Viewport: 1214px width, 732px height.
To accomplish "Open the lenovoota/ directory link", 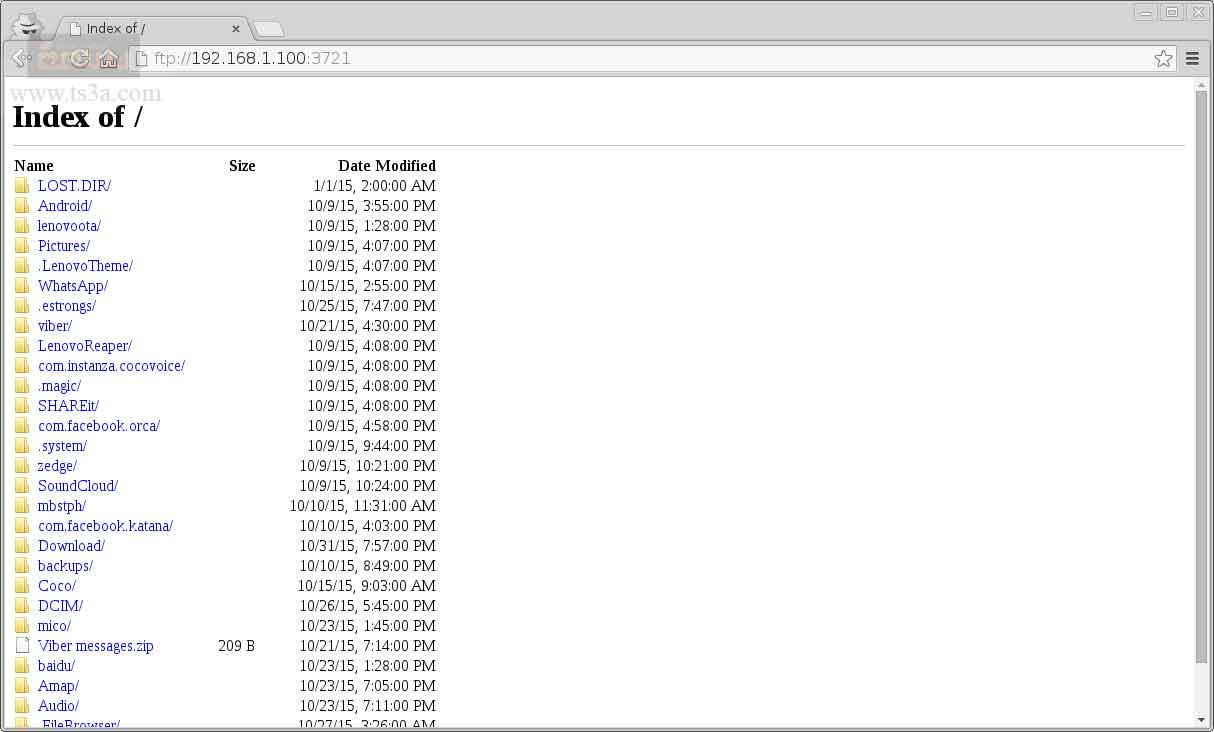I will [x=69, y=226].
